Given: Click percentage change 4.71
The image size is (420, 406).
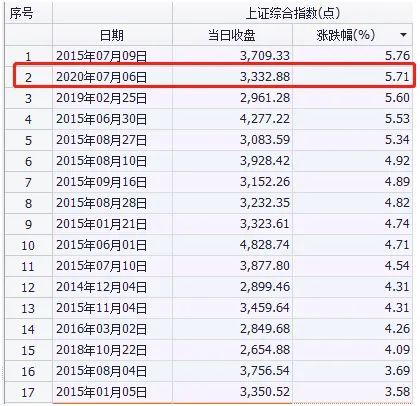Looking at the screenshot, I should [x=397, y=244].
